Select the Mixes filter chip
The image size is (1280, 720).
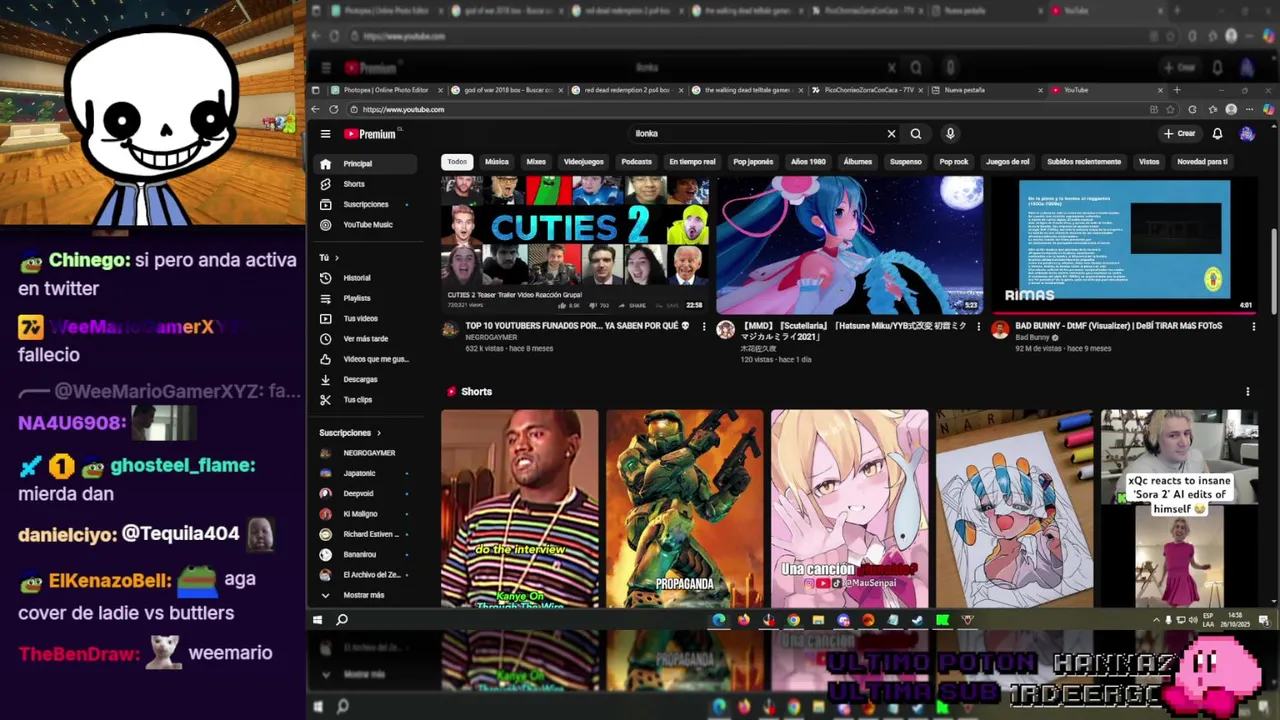[x=536, y=162]
